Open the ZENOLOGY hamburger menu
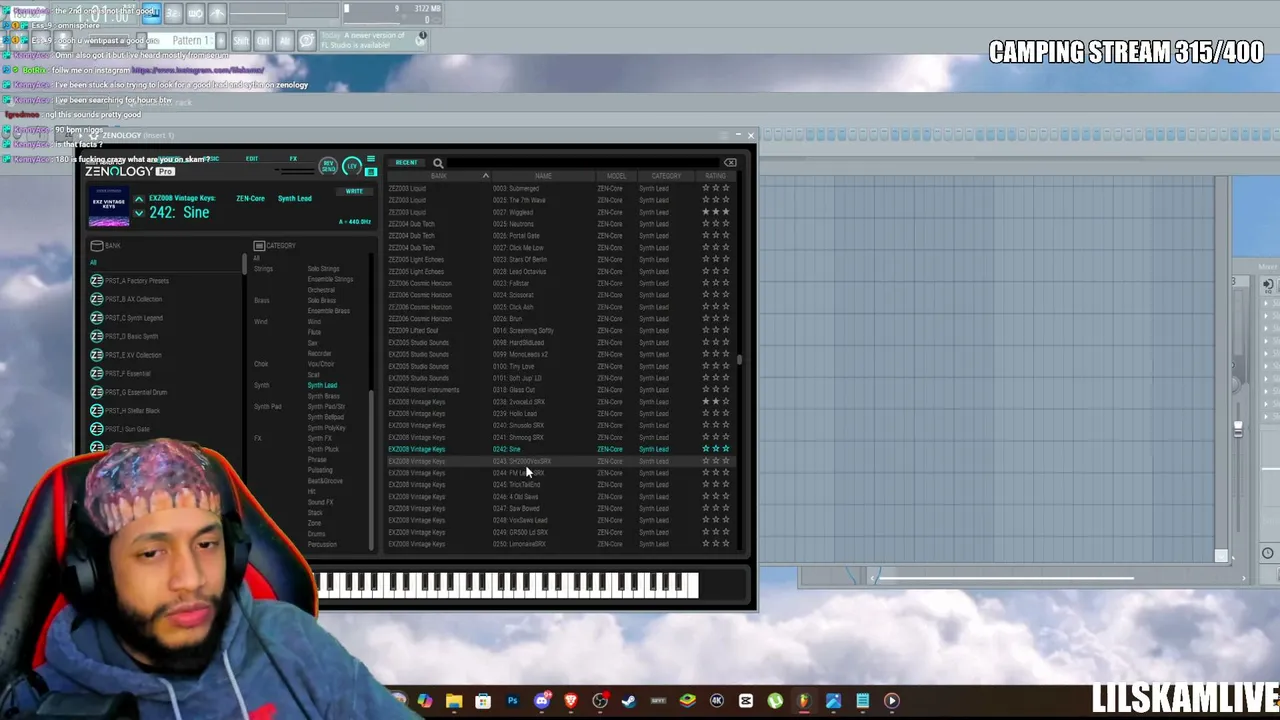 coord(371,160)
